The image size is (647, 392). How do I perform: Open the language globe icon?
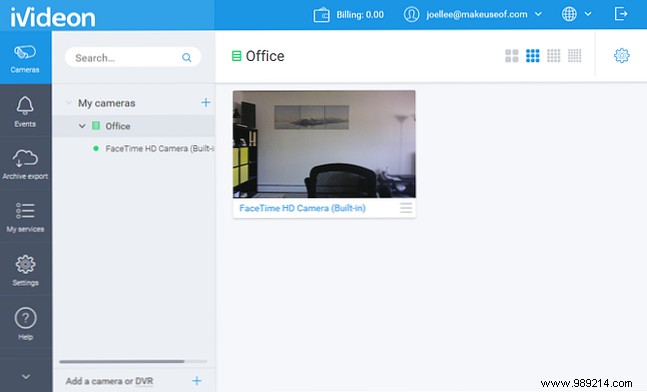pos(569,14)
